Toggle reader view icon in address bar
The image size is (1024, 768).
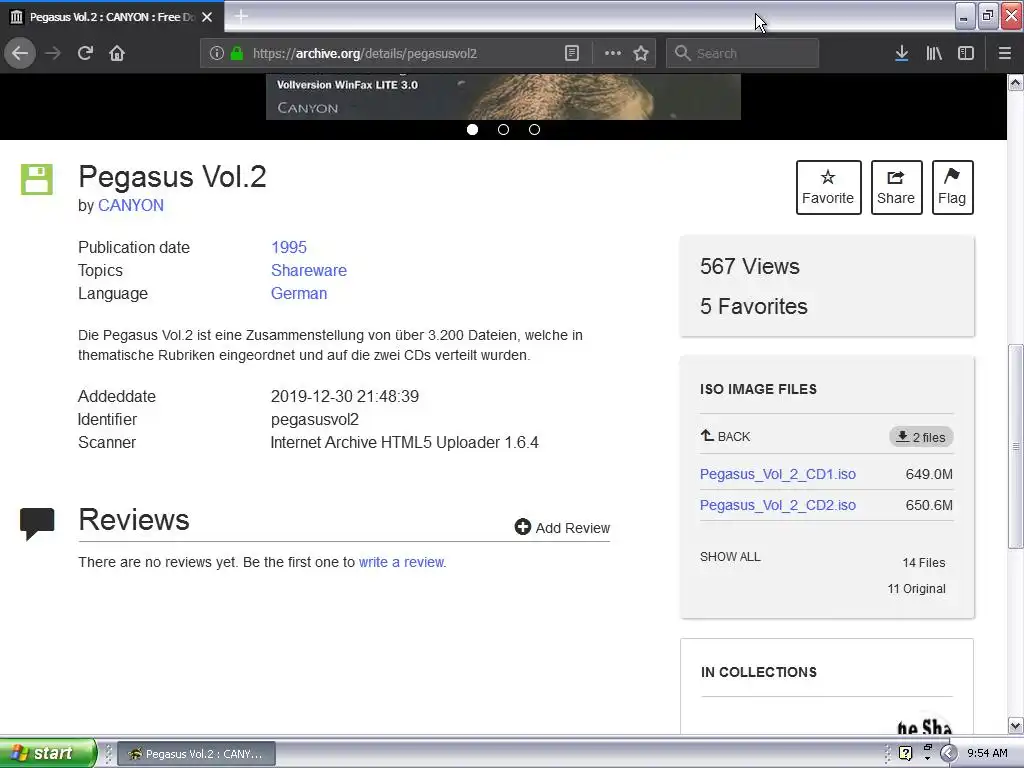[x=571, y=53]
